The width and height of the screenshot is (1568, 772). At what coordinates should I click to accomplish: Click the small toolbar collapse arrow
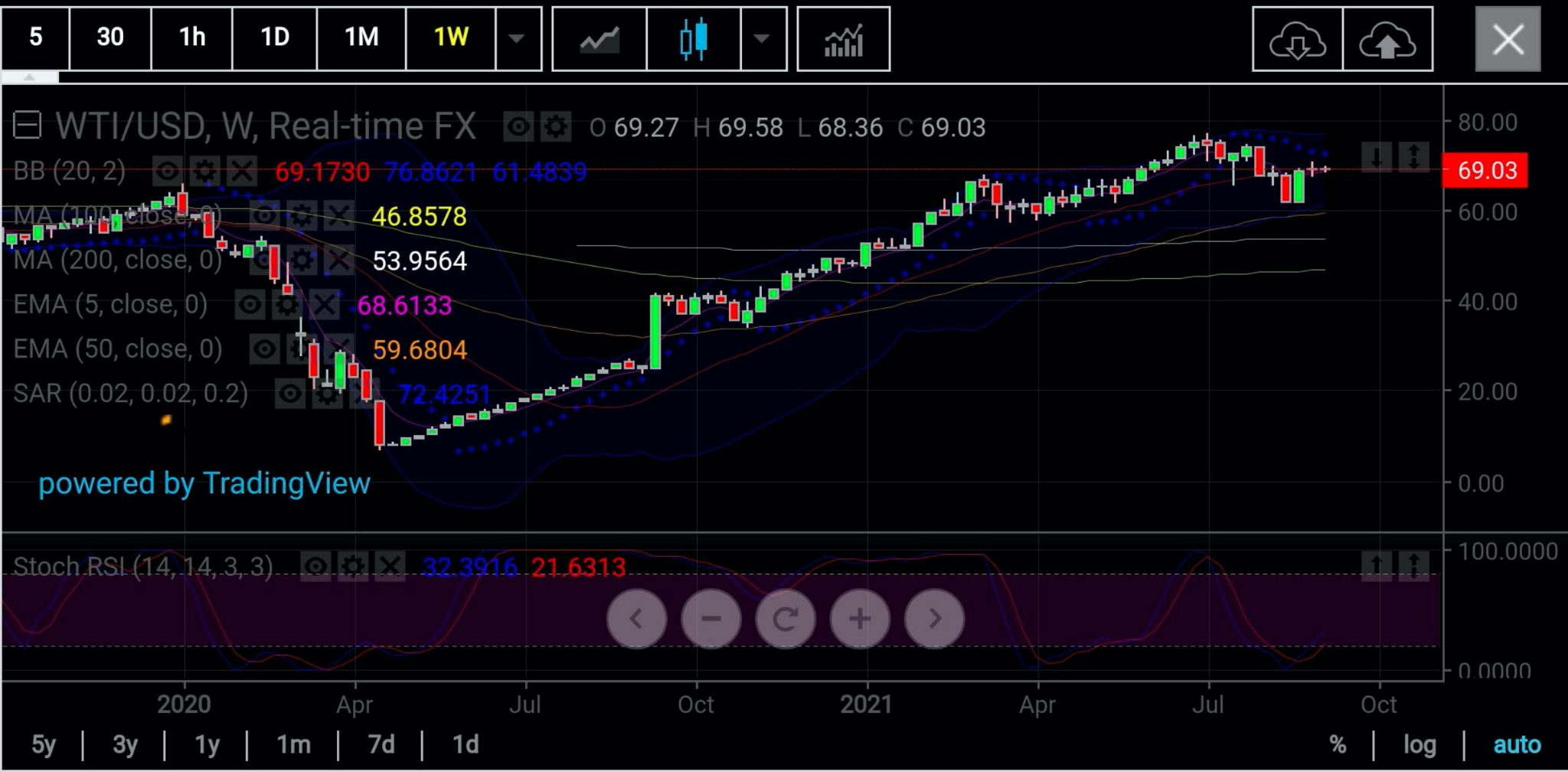(29, 77)
